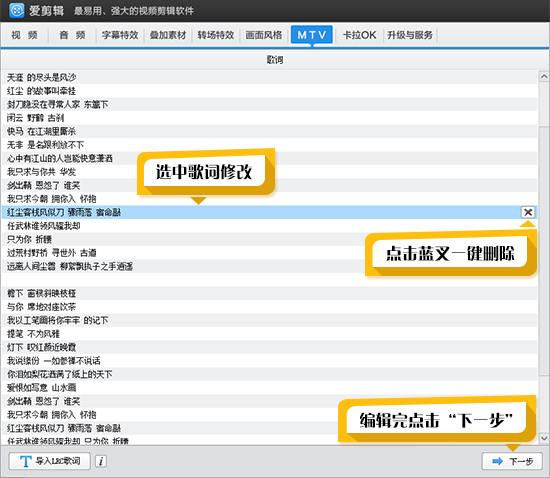The width and height of the screenshot is (550, 478).
Task: Click the scrollbar up arrow
Action: point(544,76)
